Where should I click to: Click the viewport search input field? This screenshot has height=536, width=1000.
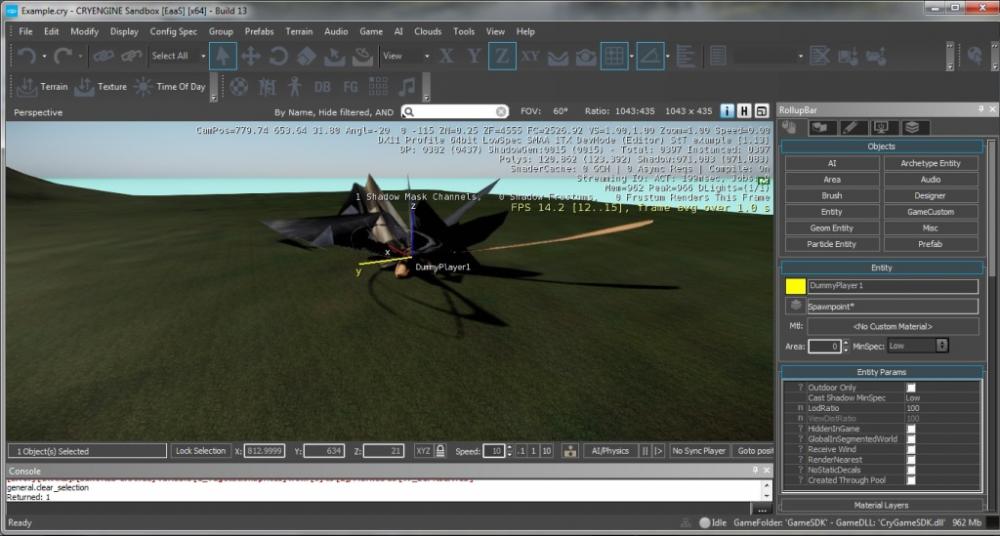tap(455, 112)
